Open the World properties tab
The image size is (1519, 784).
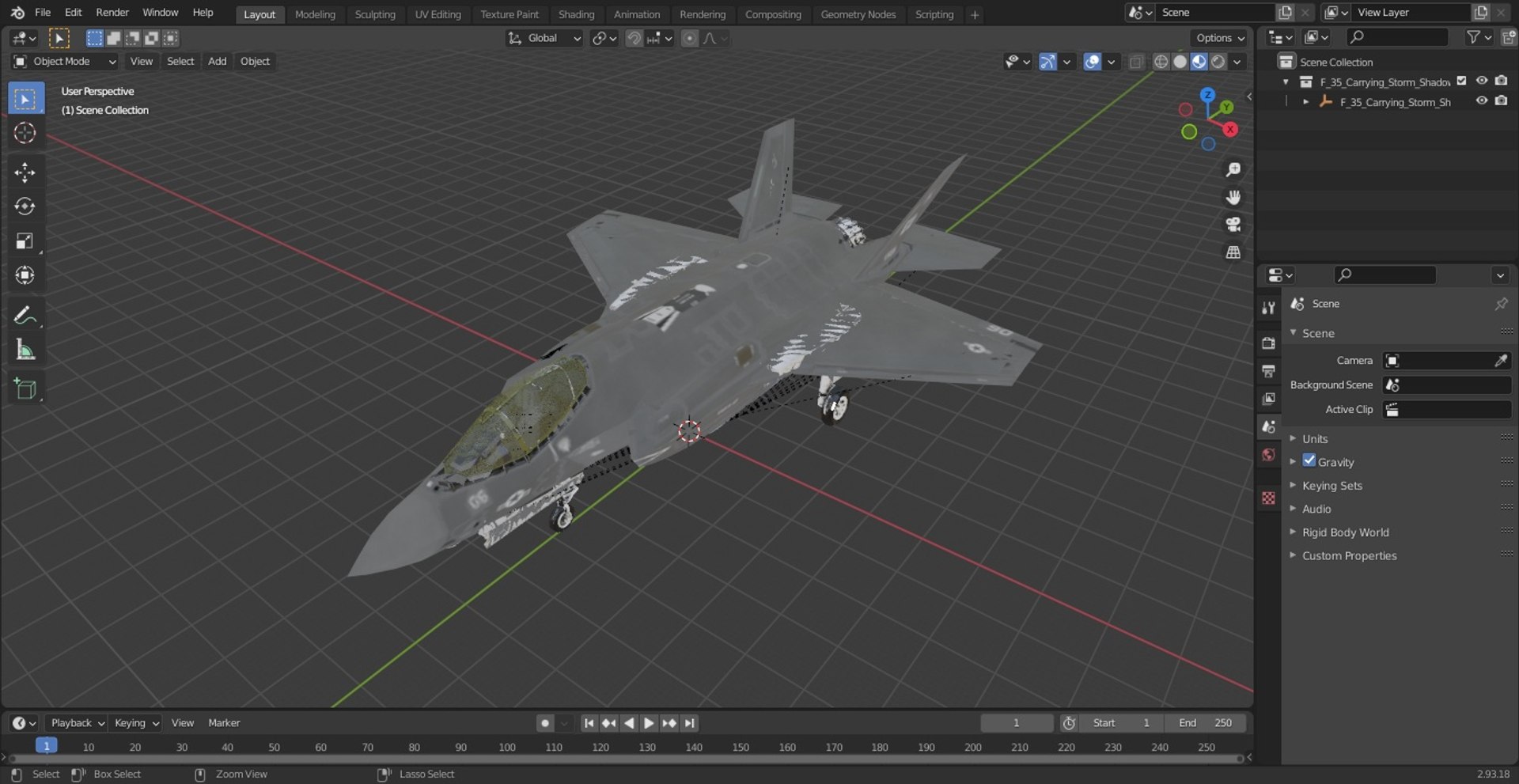coord(1269,454)
